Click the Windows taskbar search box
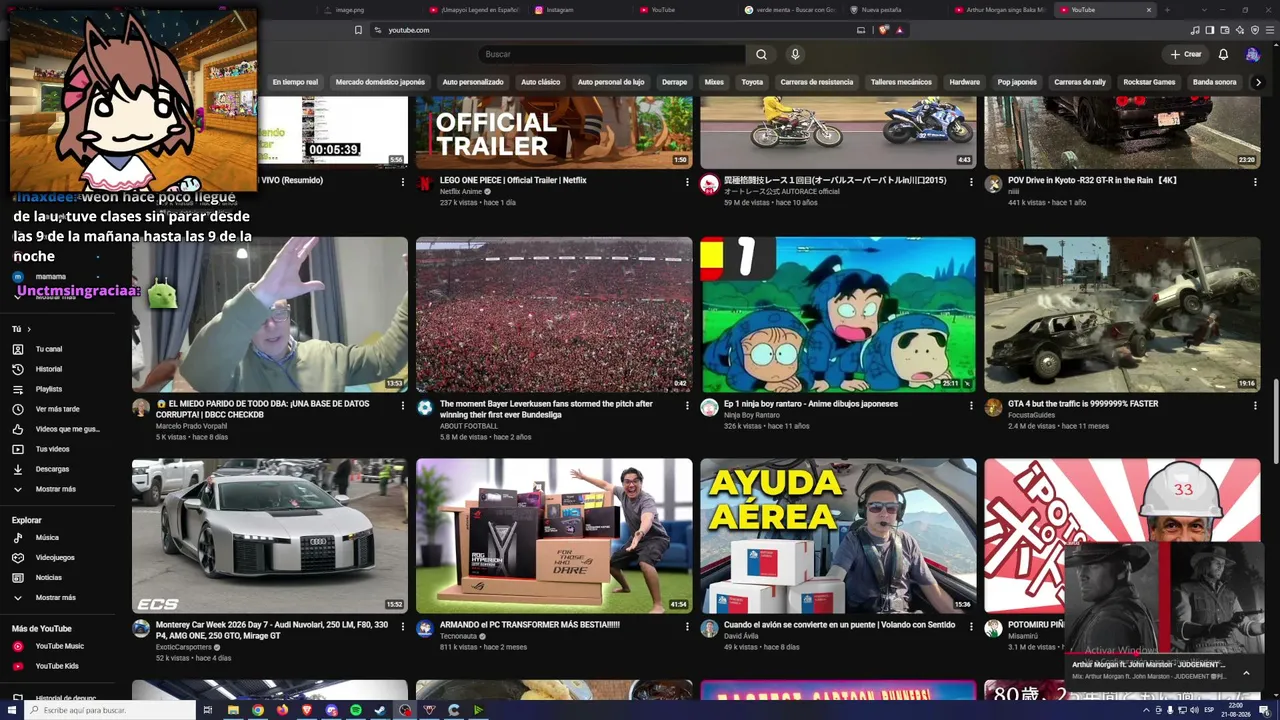This screenshot has width=1280, height=720. tap(110, 710)
